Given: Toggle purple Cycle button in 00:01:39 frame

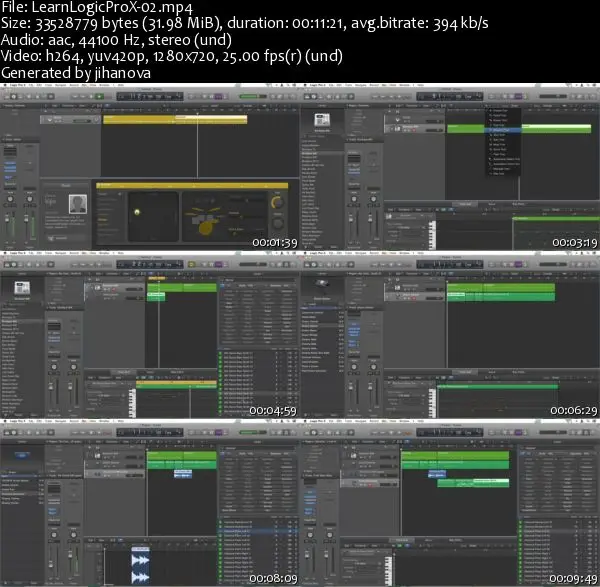Looking at the screenshot, I should coord(218,96).
